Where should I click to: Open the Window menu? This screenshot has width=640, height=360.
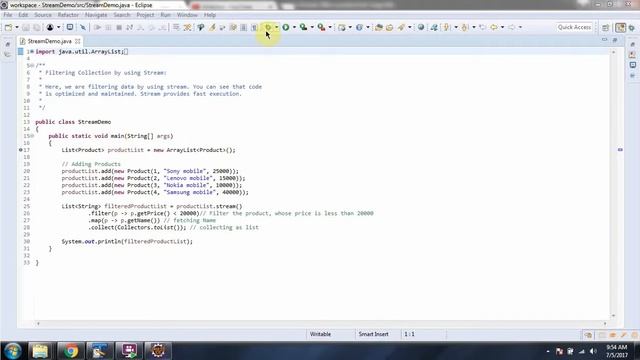[187, 15]
